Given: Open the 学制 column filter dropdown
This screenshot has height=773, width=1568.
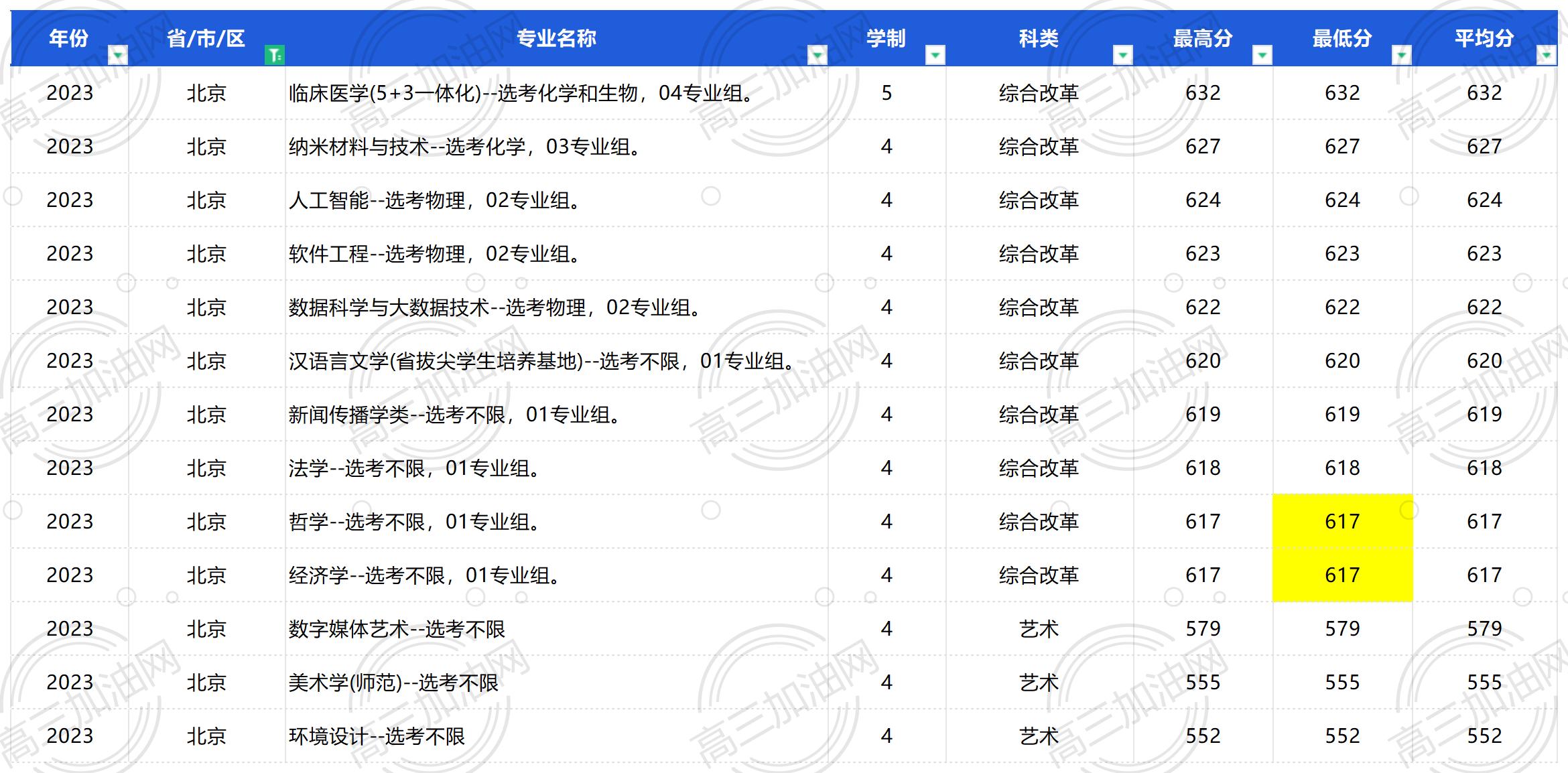Looking at the screenshot, I should (935, 55).
